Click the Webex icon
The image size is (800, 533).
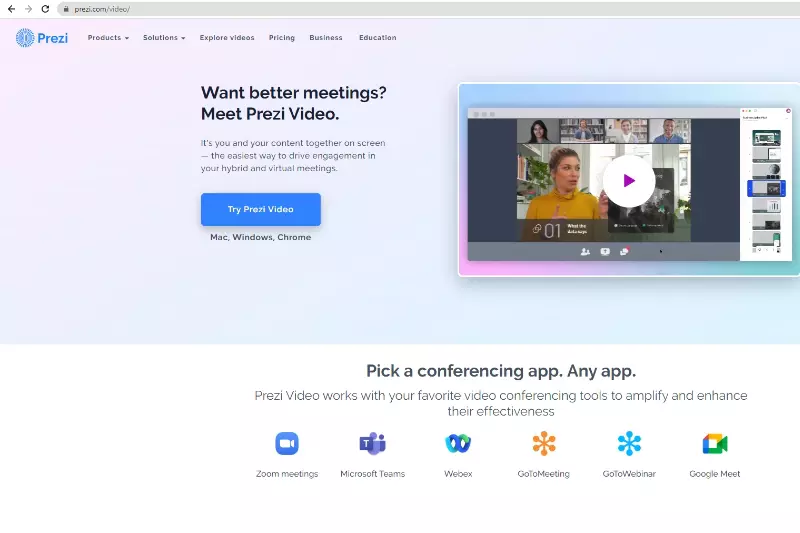(x=458, y=443)
